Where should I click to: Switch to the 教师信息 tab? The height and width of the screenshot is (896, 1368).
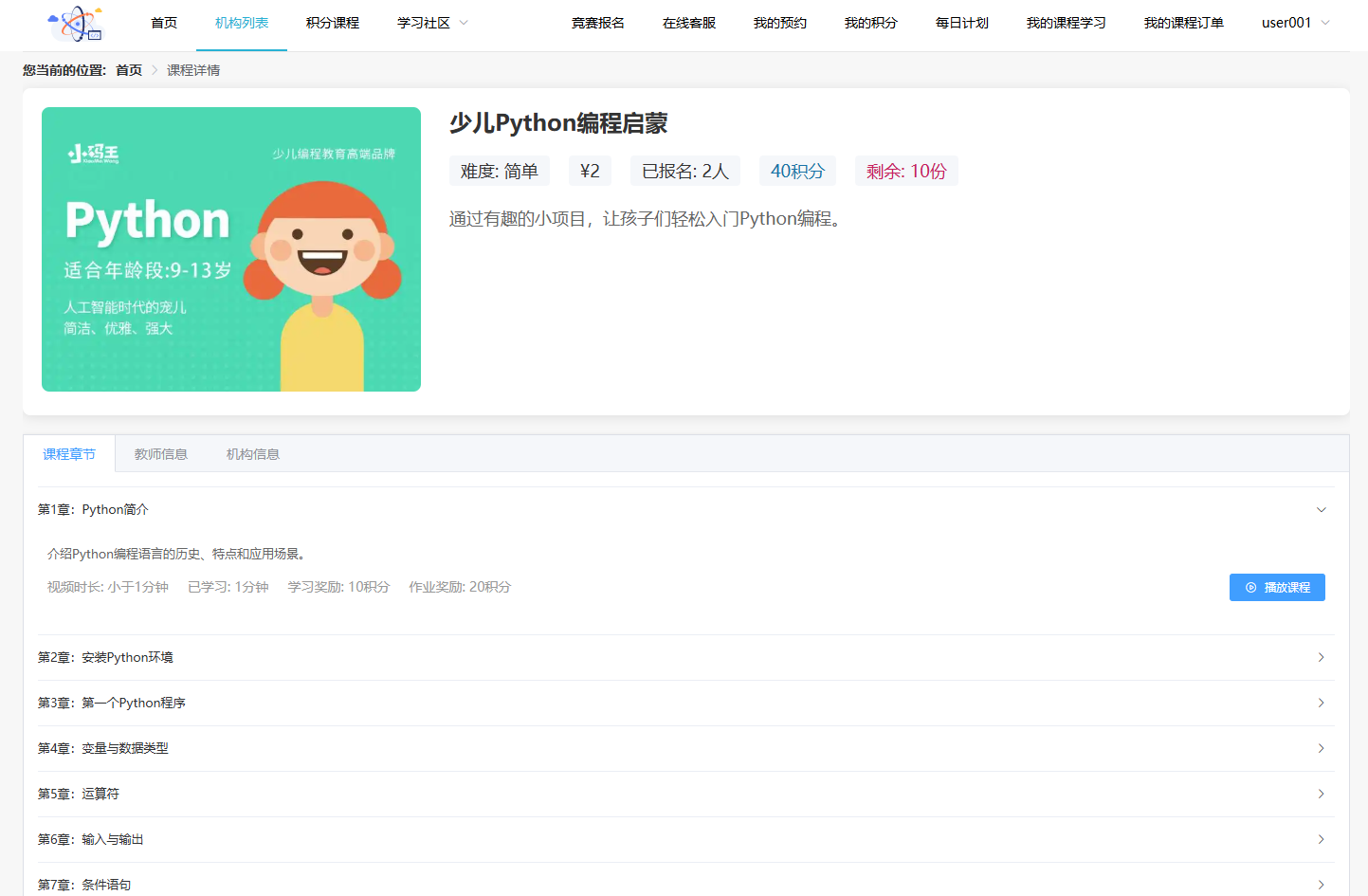click(161, 454)
